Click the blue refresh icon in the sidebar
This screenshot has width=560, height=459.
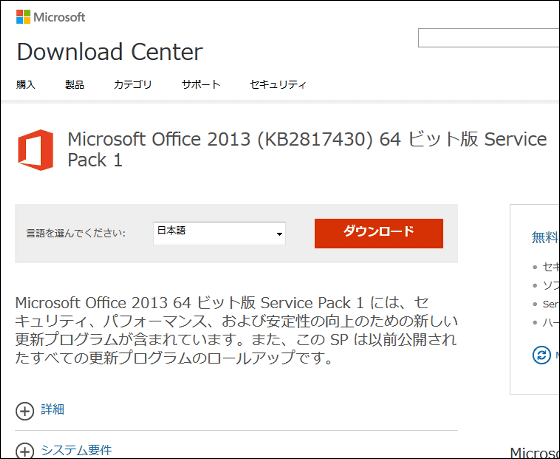(x=541, y=355)
